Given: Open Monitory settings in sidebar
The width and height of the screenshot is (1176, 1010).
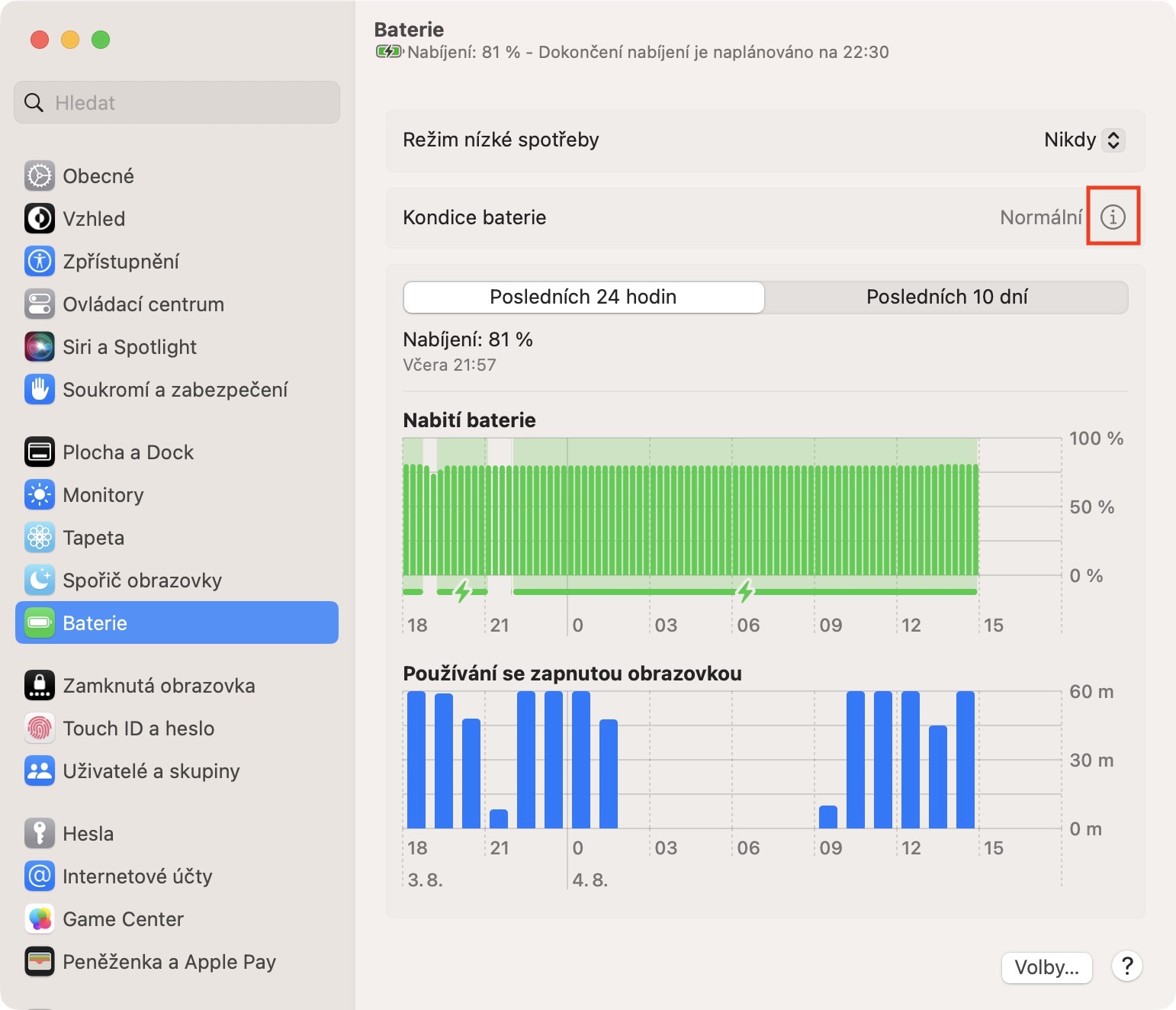Looking at the screenshot, I should click(103, 495).
